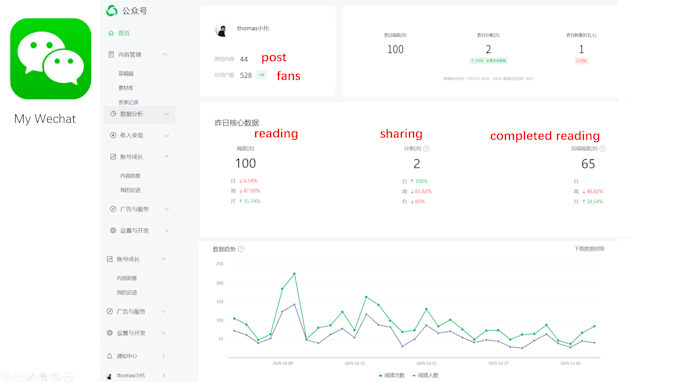The width and height of the screenshot is (680, 382).
Task: Click the help icon beside completed reading label
Action: pyautogui.click(x=602, y=149)
